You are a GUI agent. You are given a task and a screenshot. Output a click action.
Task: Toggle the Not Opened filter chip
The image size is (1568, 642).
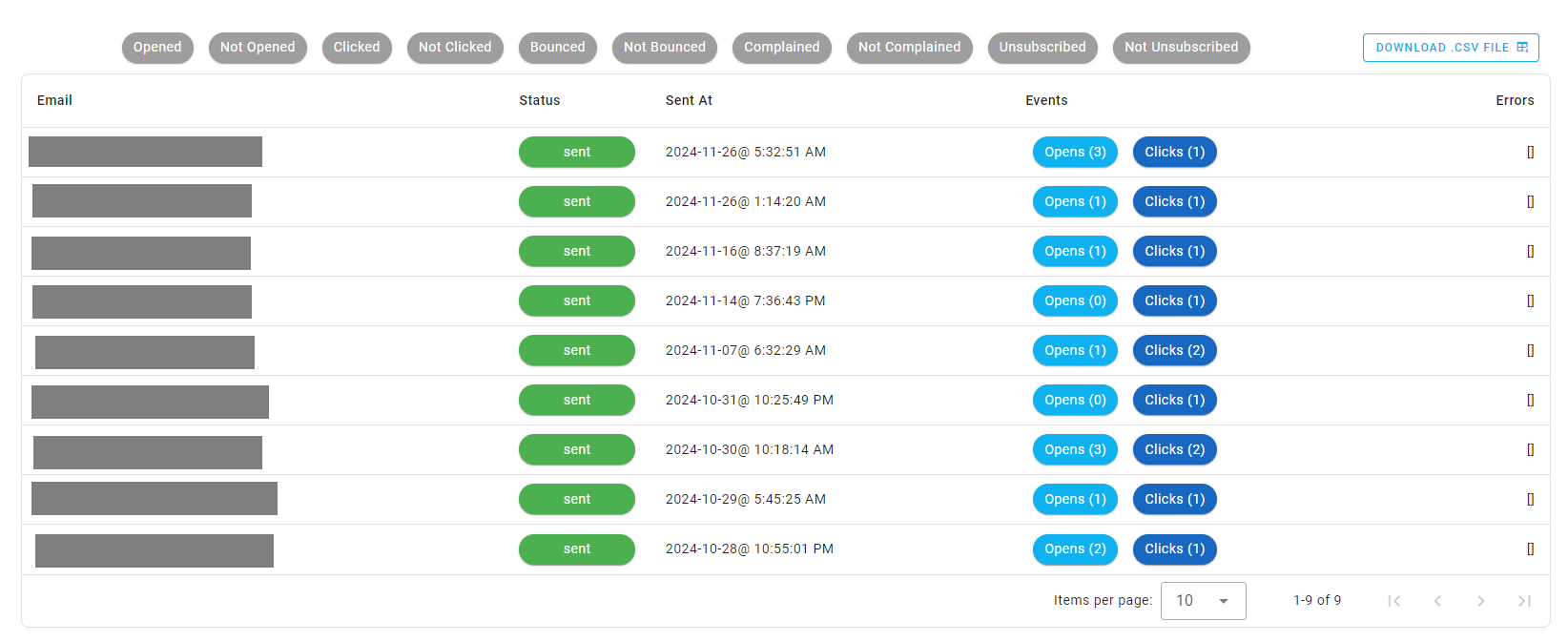pyautogui.click(x=258, y=47)
